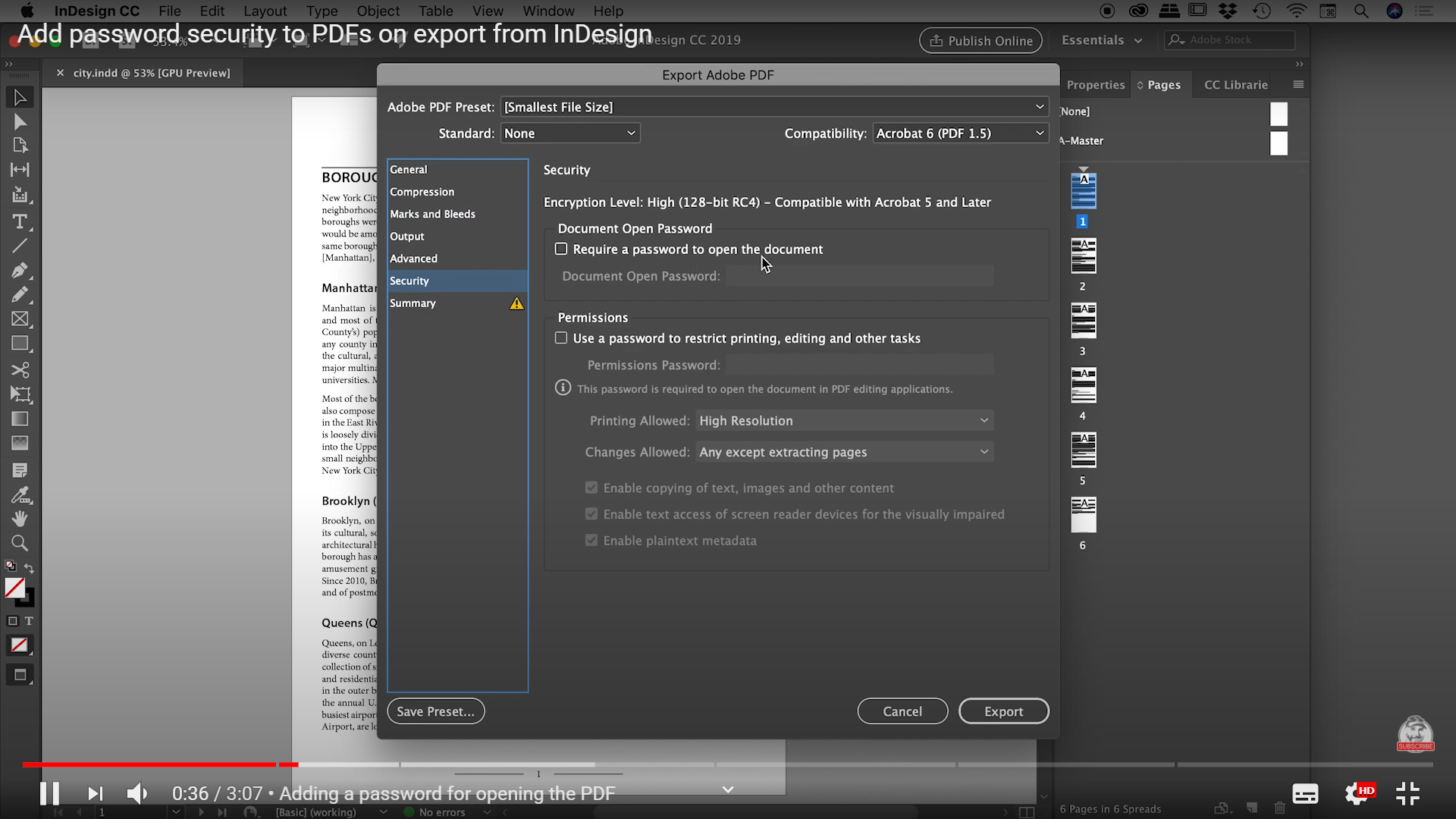Screen dimensions: 1456x819
Task: Select the Gradient Swatch tool
Action: point(20,419)
